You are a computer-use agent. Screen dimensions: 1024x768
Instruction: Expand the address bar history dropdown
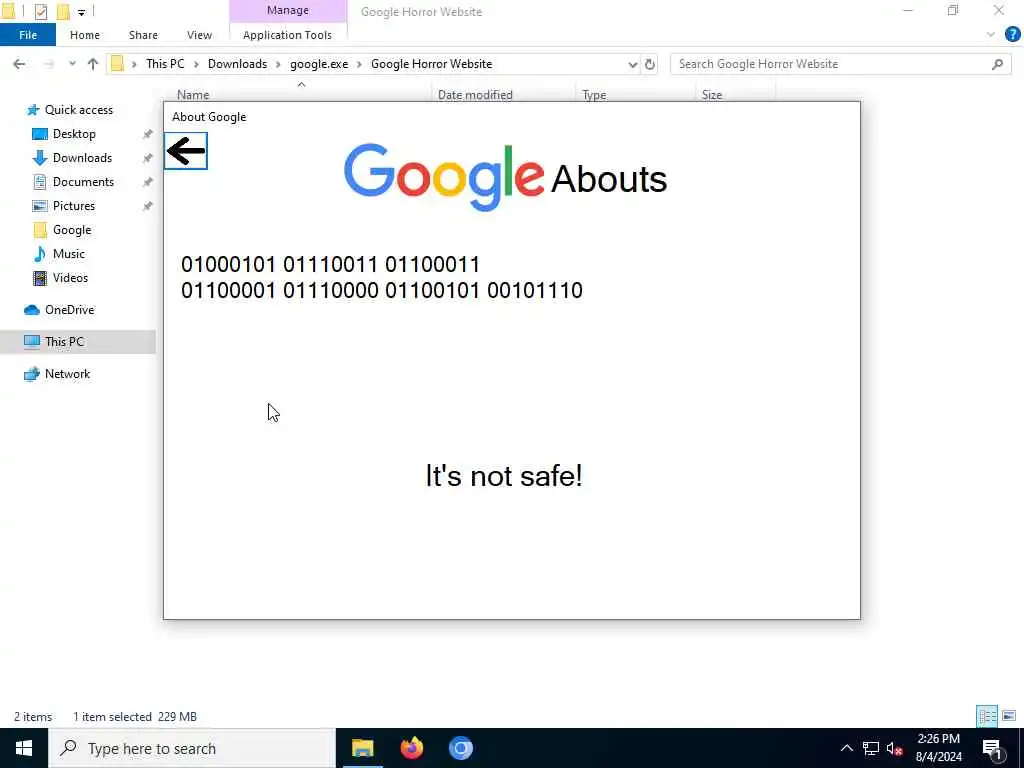coord(632,64)
